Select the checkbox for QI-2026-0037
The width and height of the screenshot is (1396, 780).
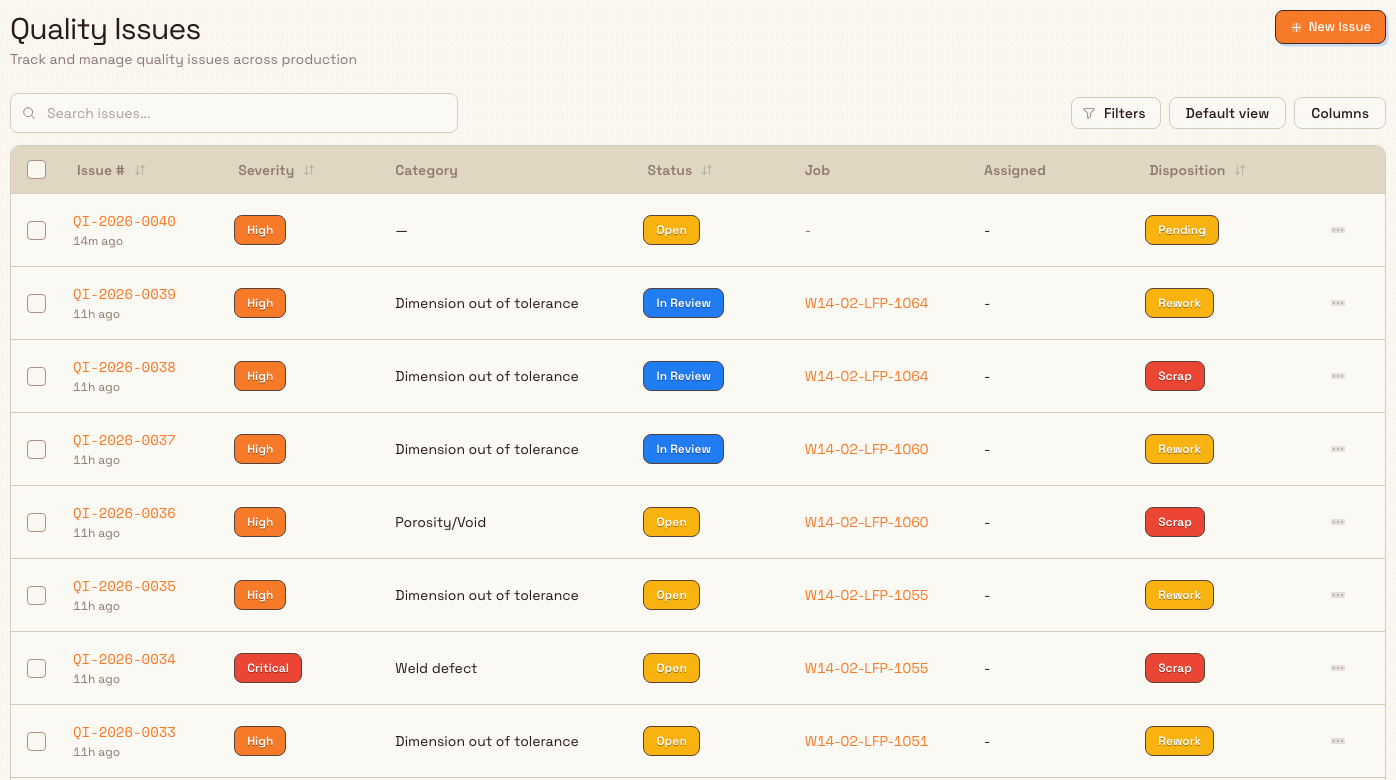(x=36, y=449)
